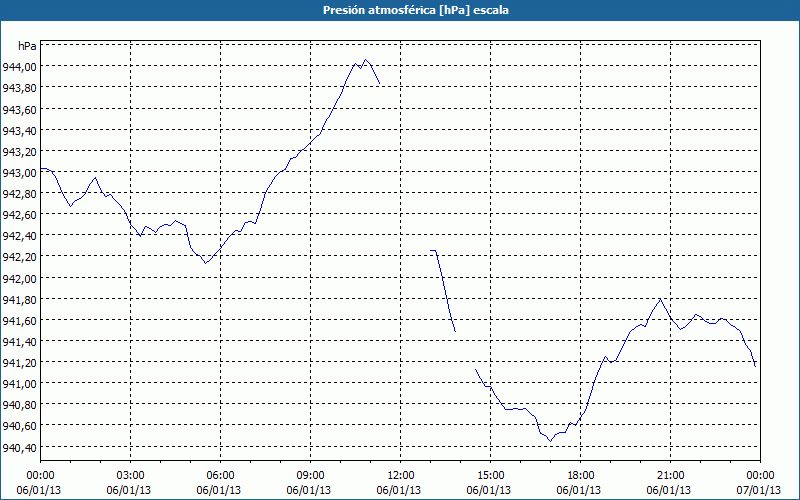
Task: Pick the 06/01/13 date under 21:00
Action: 668,490
